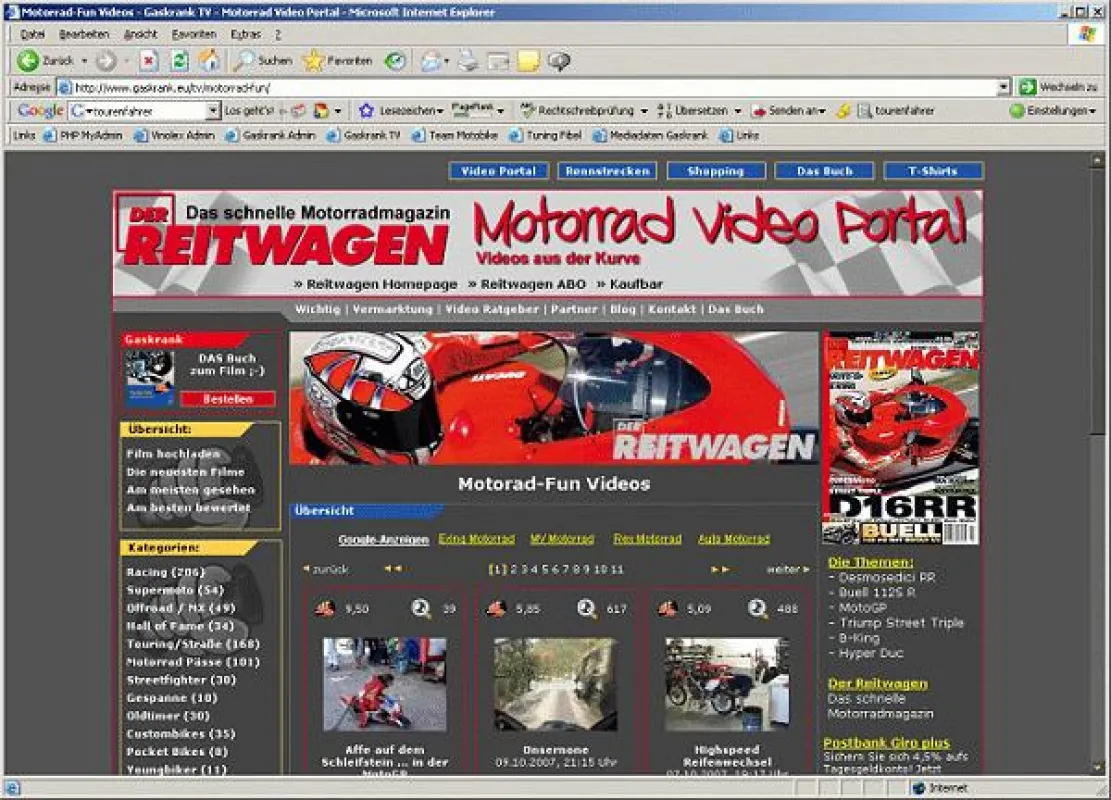The width and height of the screenshot is (1111, 800).
Task: Click the views magnifier icon beside 488
Action: click(757, 608)
